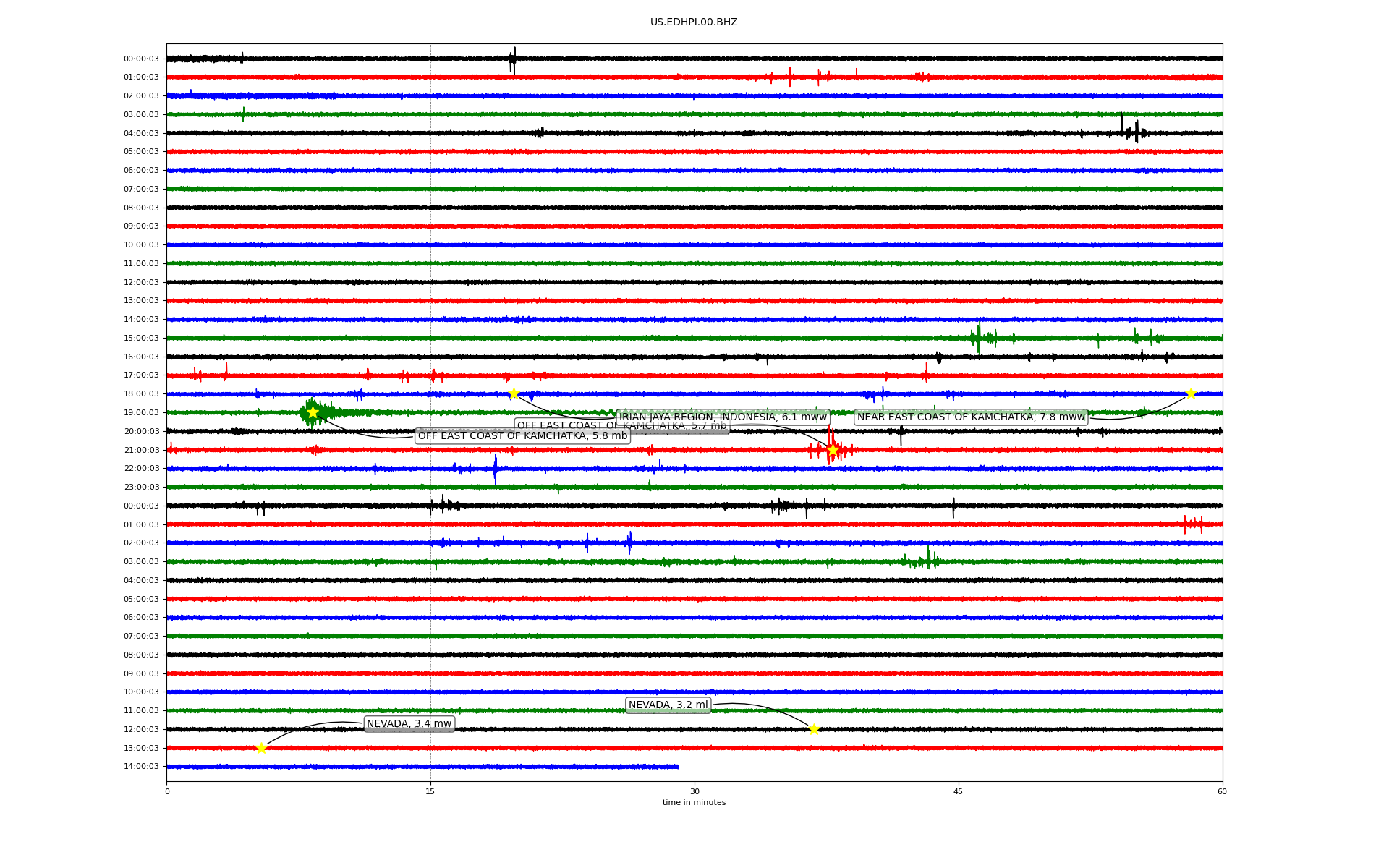Click the 23:00:03 row time label
The image size is (1389, 868).
click(141, 488)
